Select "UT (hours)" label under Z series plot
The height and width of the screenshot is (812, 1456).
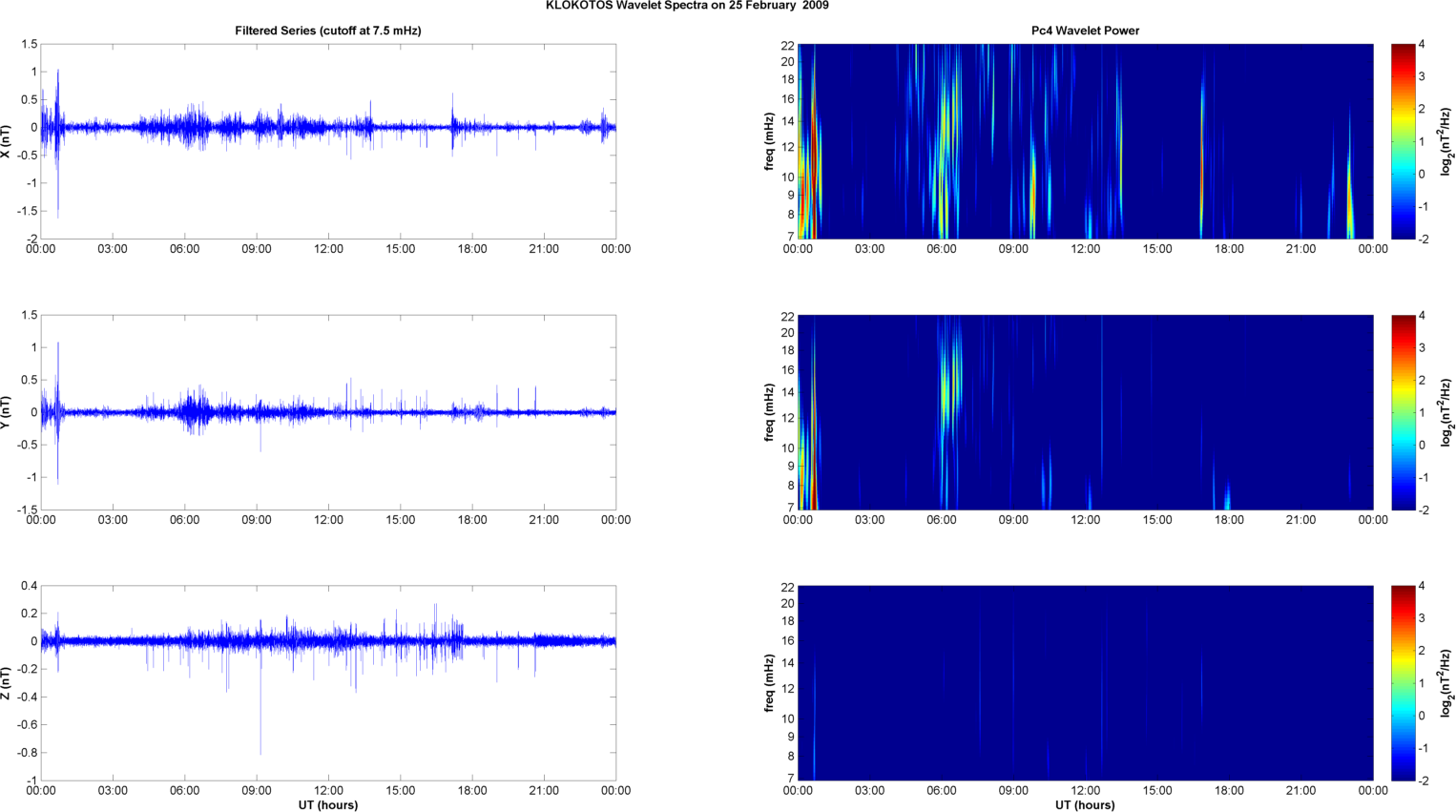pos(328,805)
